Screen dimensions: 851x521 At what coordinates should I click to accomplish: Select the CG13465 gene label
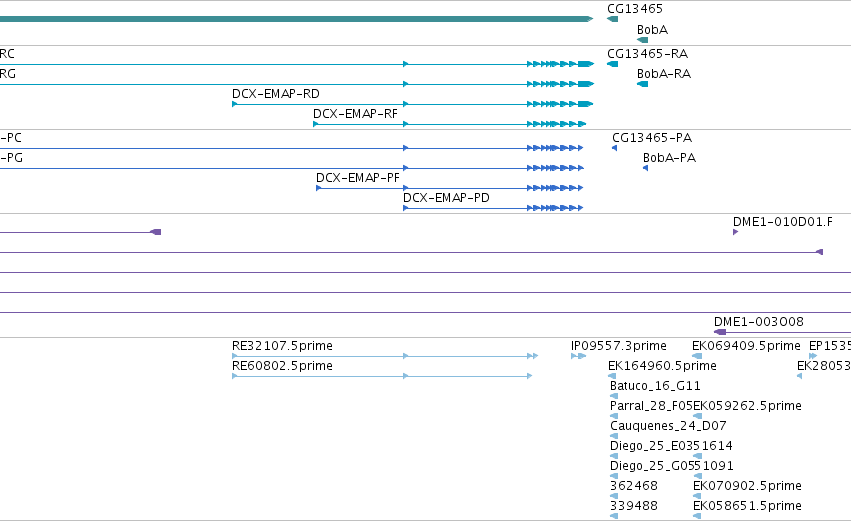coord(634,9)
